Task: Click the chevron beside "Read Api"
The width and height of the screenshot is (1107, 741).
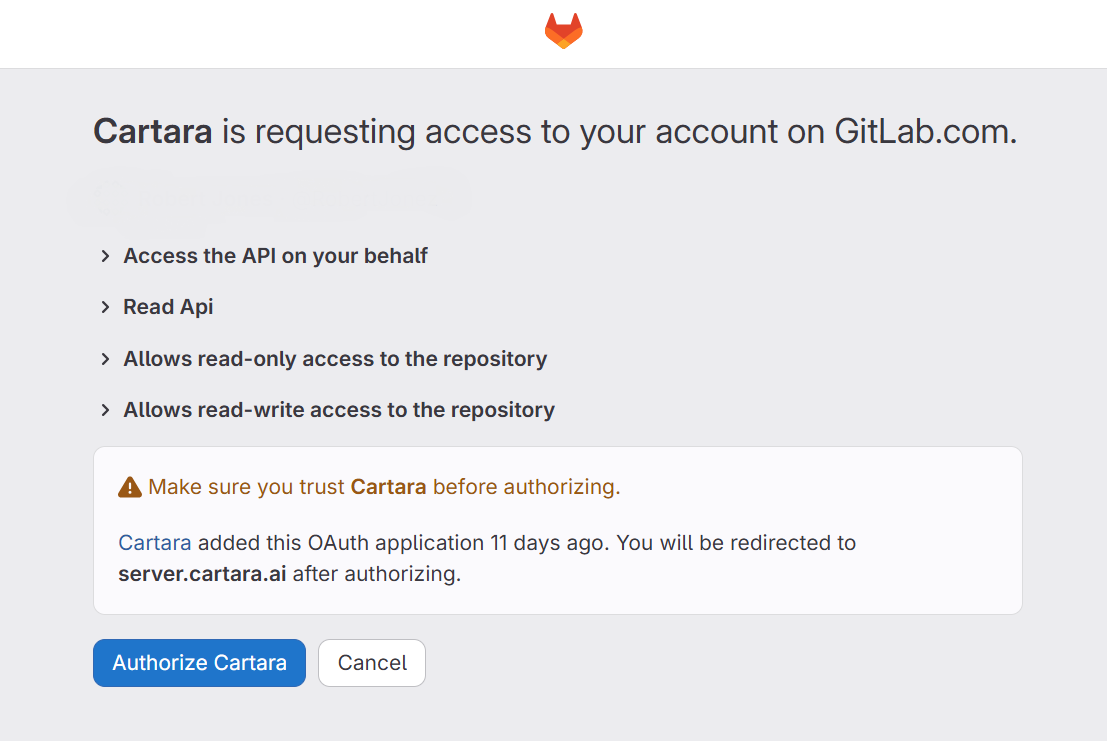Action: [x=105, y=307]
